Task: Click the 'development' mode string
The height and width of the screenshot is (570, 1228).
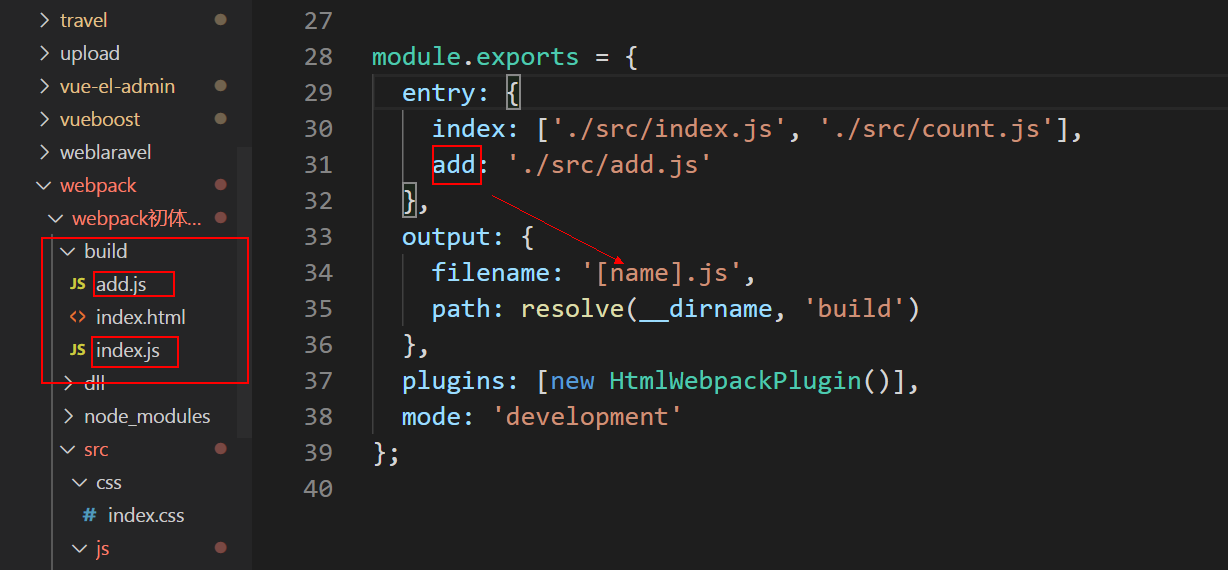Action: 587,416
